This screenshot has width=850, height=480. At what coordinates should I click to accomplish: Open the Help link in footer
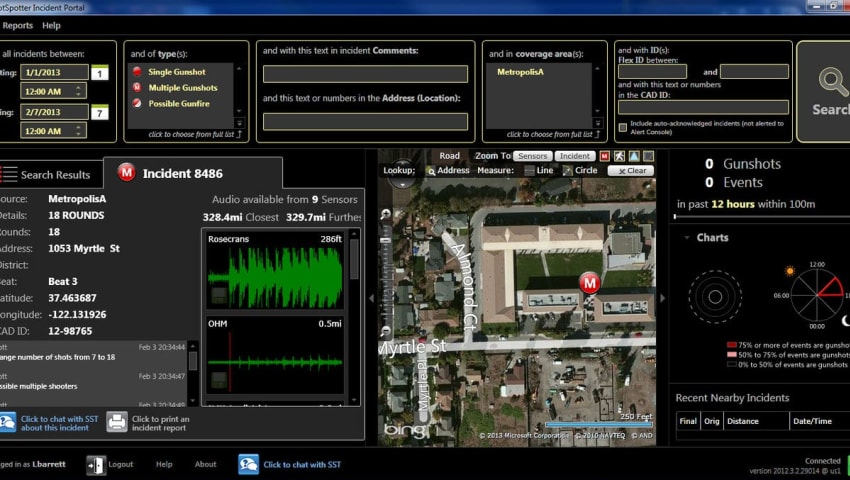(164, 464)
